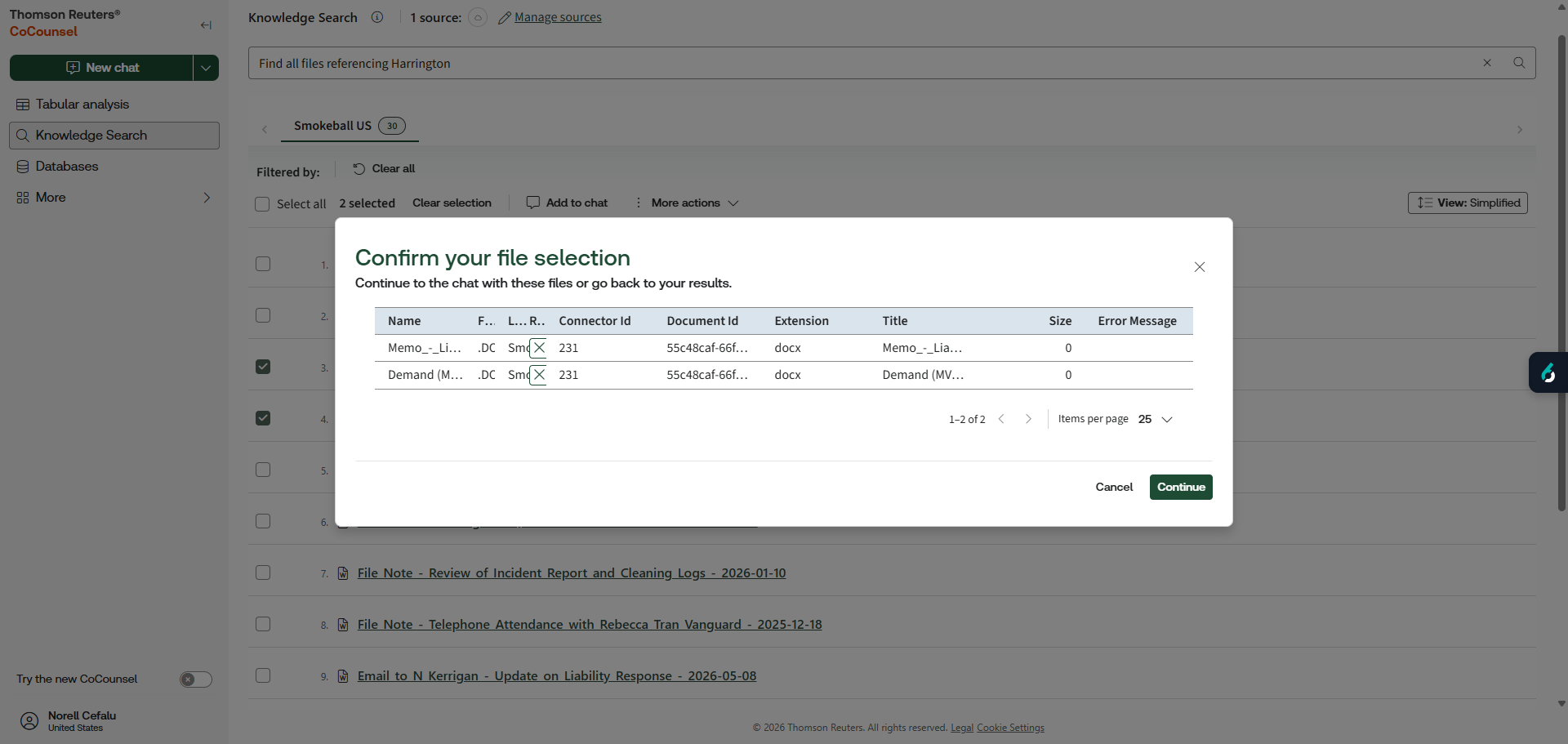Click the 'Demand (M...' name cell
Viewport: 1568px width, 744px height.
[x=425, y=375]
